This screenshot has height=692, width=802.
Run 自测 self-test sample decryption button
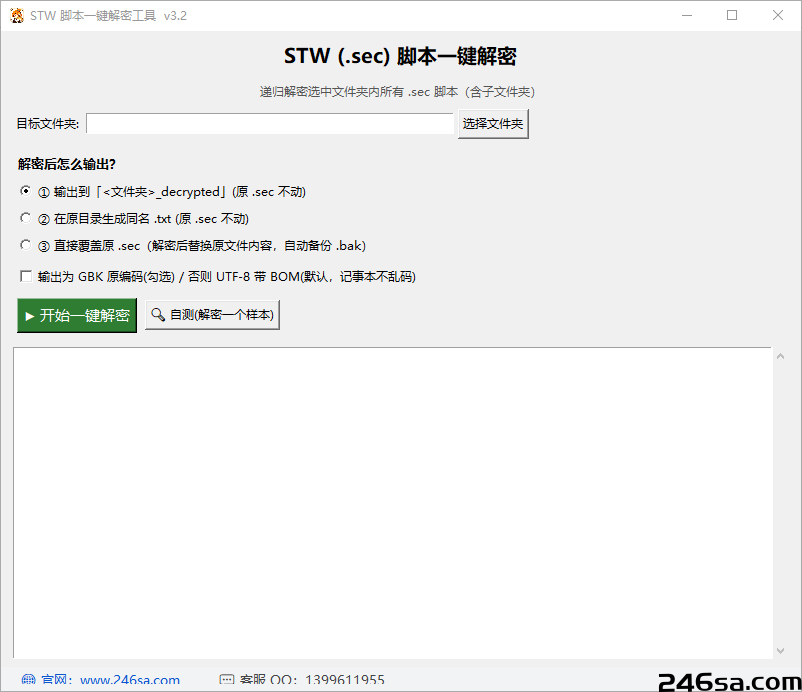(212, 315)
